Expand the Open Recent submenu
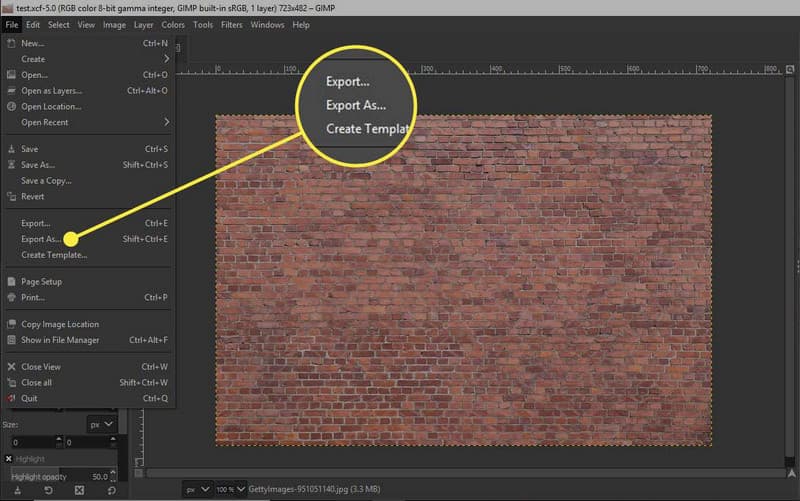Image resolution: width=800 pixels, height=501 pixels. [88, 122]
